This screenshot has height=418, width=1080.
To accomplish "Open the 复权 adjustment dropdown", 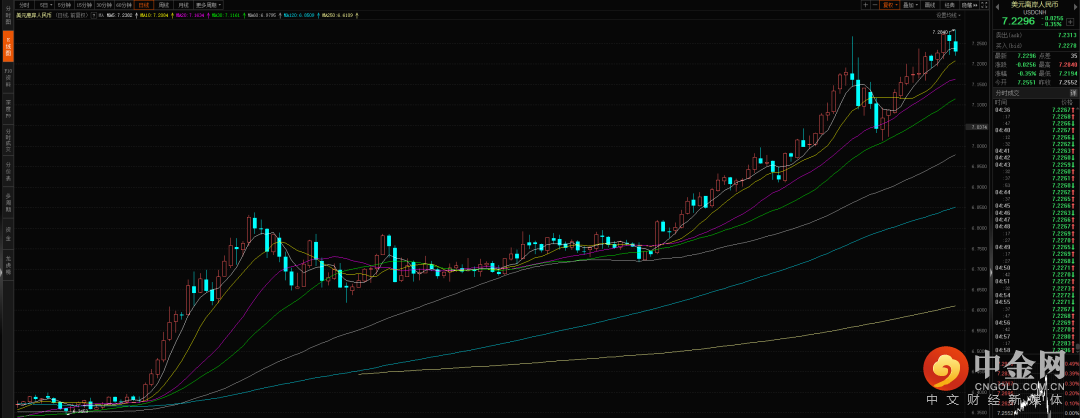I will click(x=889, y=5).
